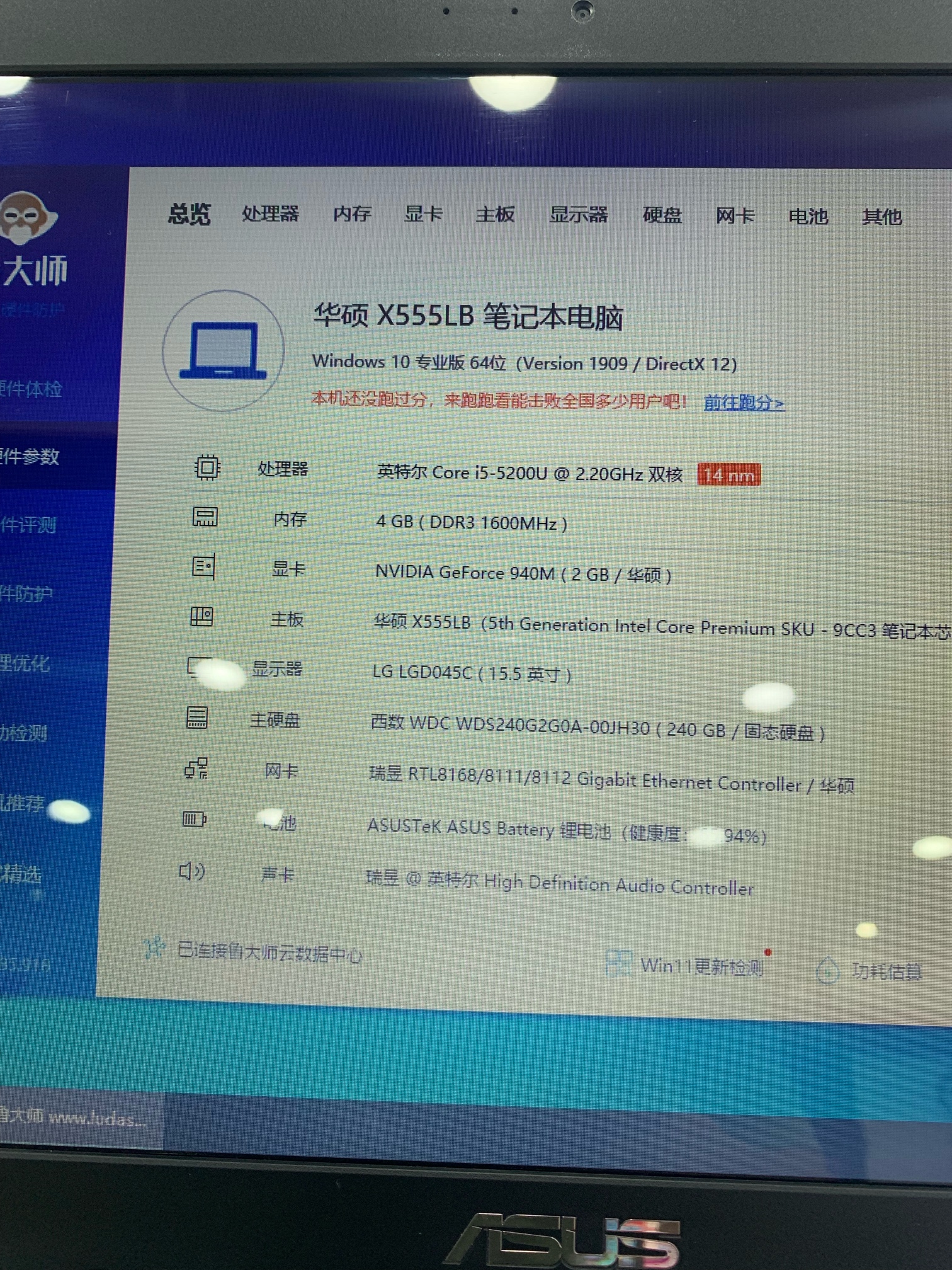Viewport: 952px width, 1270px height.
Task: Click the sound card speaker icon
Action: pyautogui.click(x=191, y=871)
